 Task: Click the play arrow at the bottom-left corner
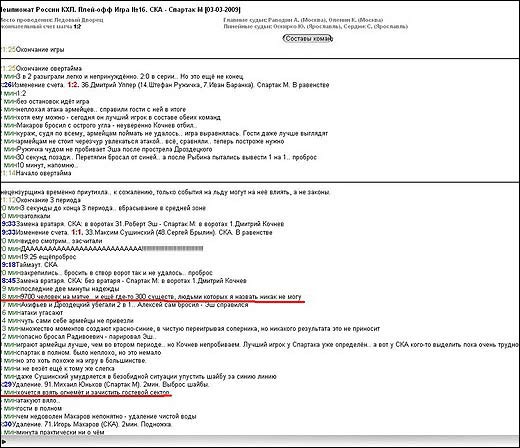coord(4,442)
